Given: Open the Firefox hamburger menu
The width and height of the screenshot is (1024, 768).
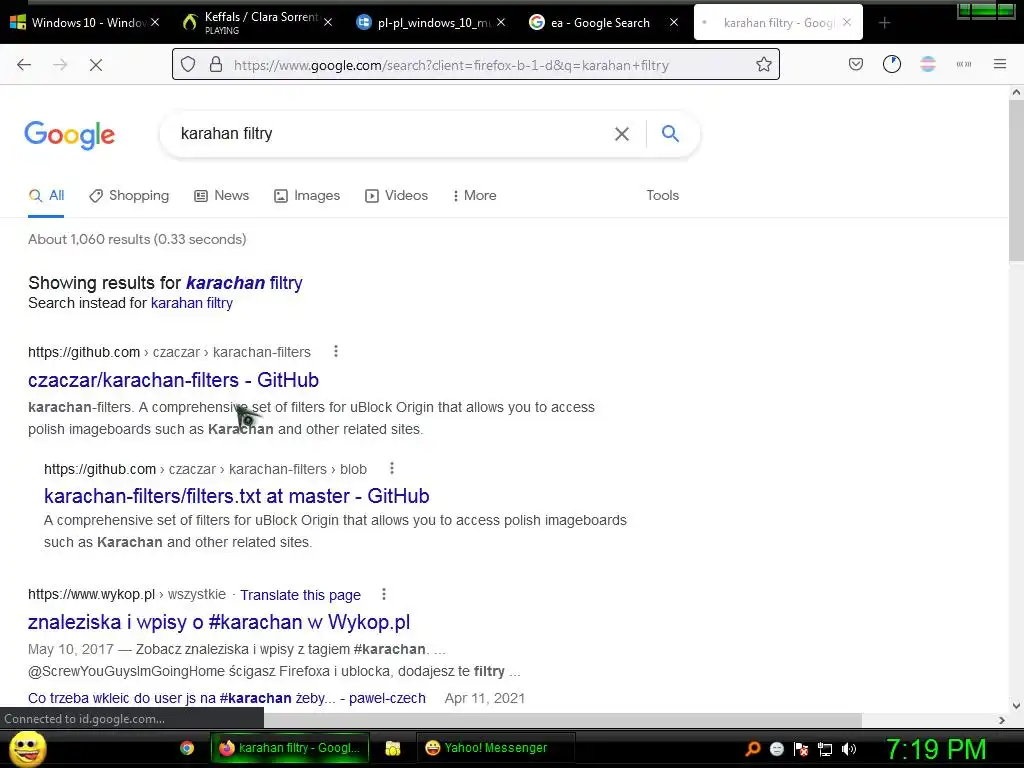Looking at the screenshot, I should click(1000, 64).
